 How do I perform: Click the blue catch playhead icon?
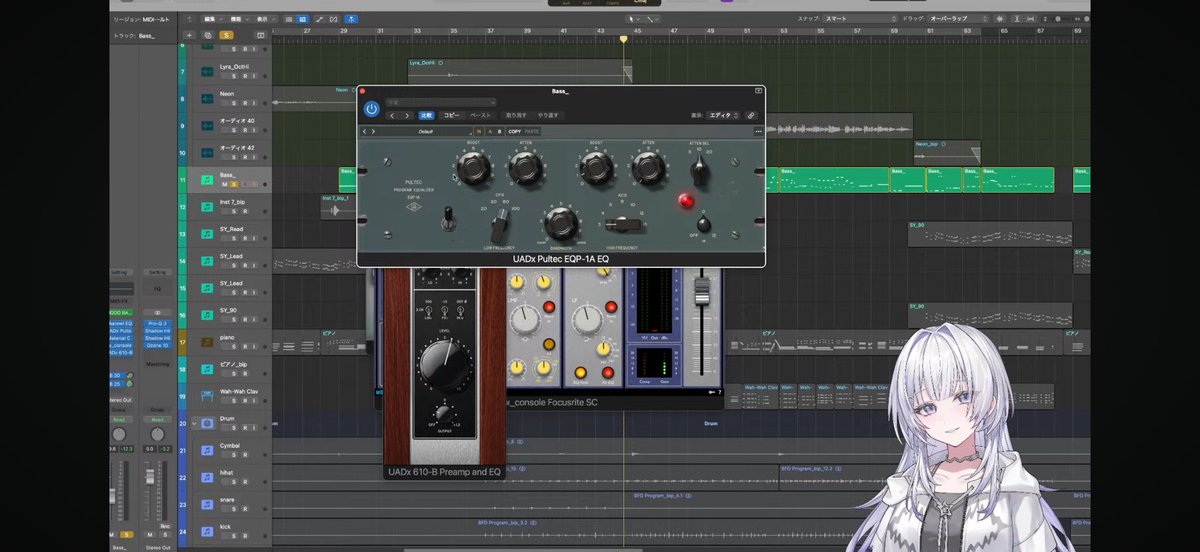[351, 18]
